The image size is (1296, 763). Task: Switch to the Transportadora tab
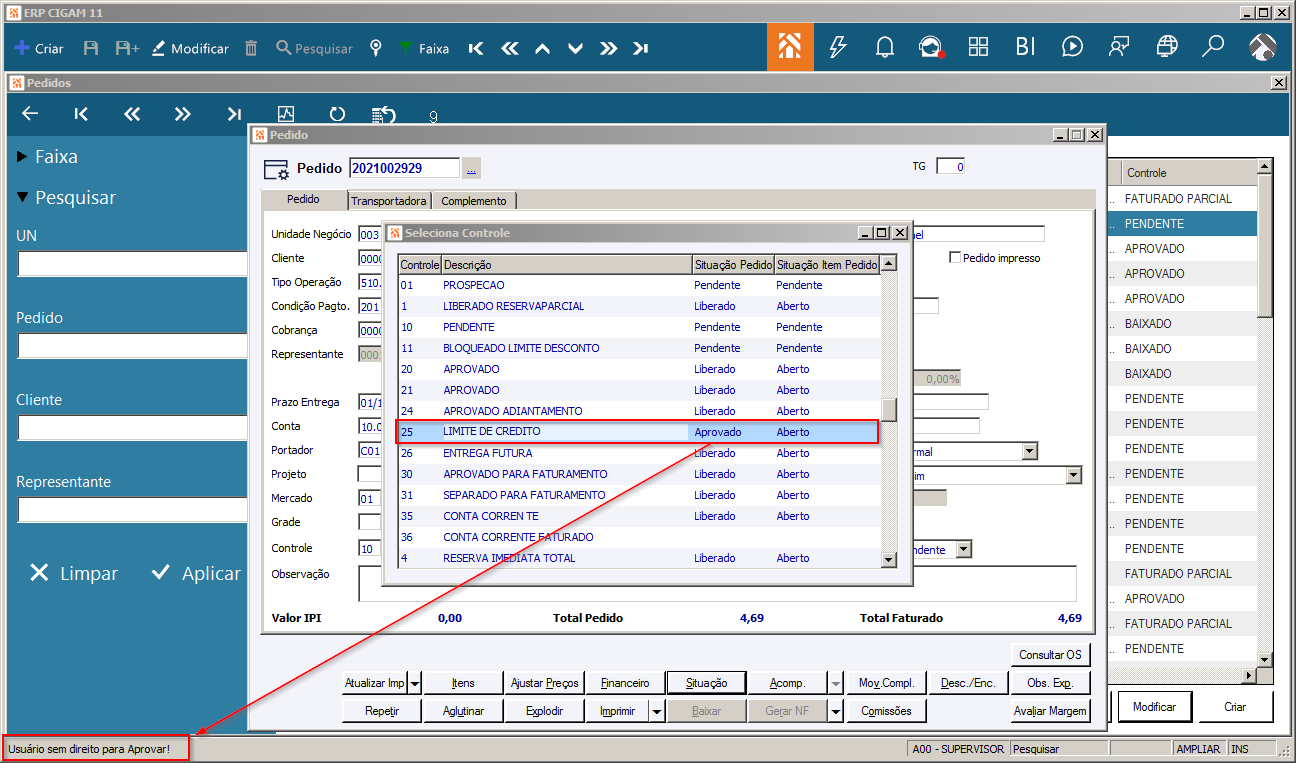click(x=389, y=201)
